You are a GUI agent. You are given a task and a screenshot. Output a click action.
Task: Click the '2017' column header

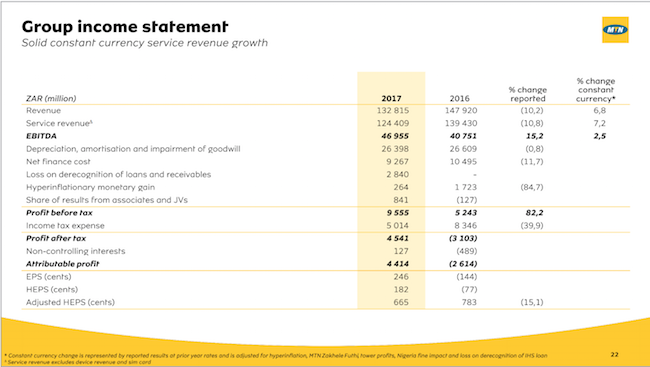click(391, 98)
